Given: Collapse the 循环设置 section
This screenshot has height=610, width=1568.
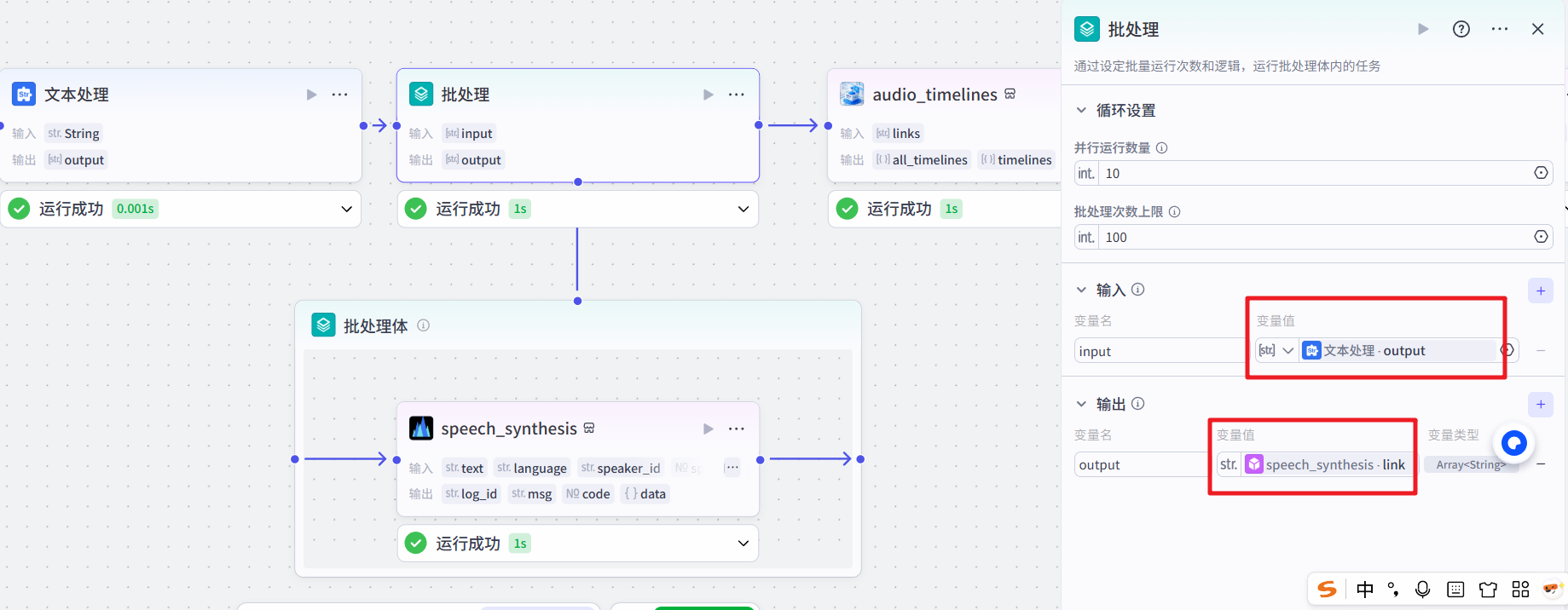Looking at the screenshot, I should coord(1081,111).
